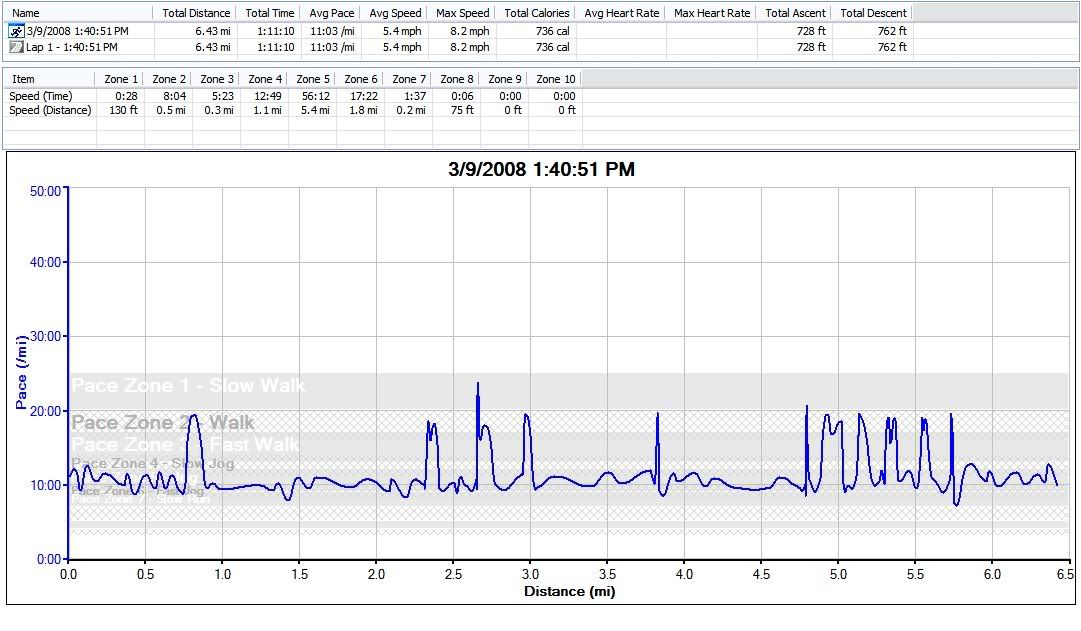The height and width of the screenshot is (631, 1081).
Task: Click the Pace (/mi) axis label
Action: 21,374
